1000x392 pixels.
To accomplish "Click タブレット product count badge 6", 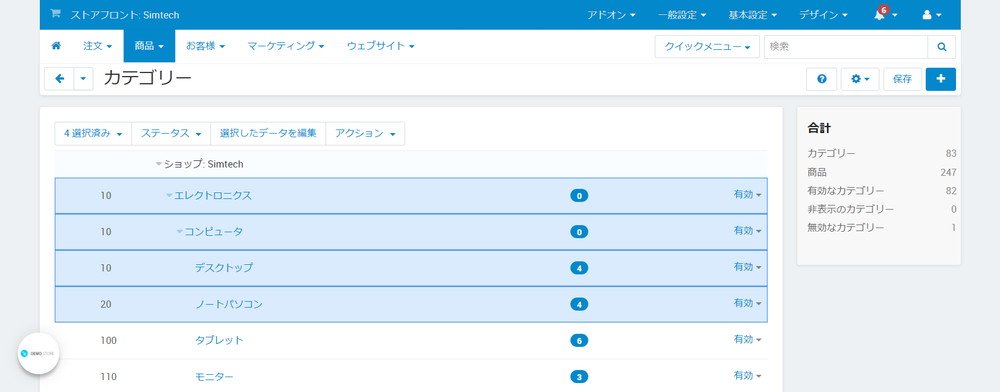I will (579, 341).
